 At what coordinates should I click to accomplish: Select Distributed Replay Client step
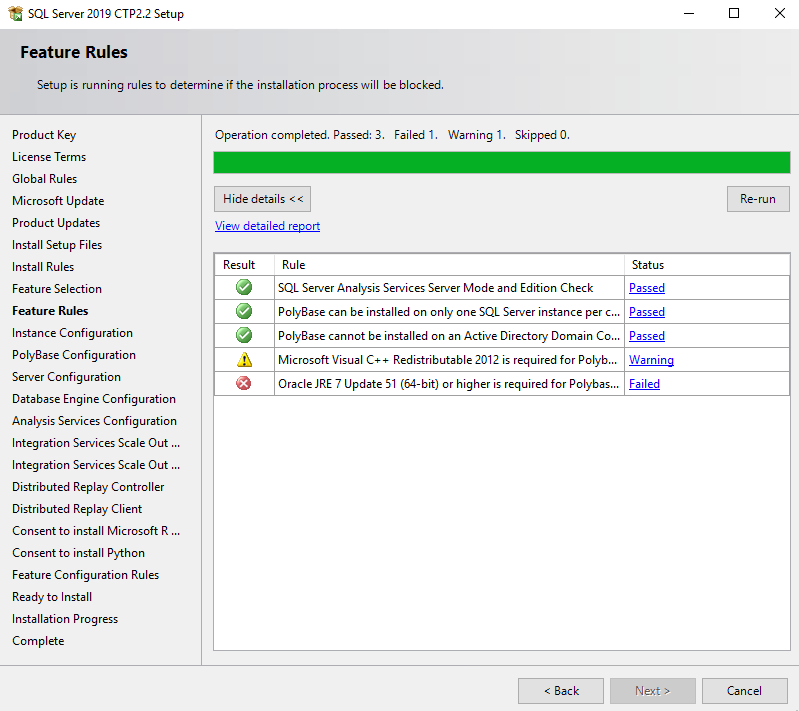pyautogui.click(x=77, y=509)
